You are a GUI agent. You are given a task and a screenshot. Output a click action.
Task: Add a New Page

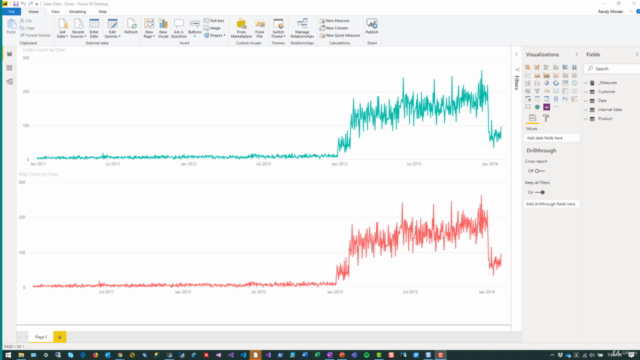pos(149,28)
